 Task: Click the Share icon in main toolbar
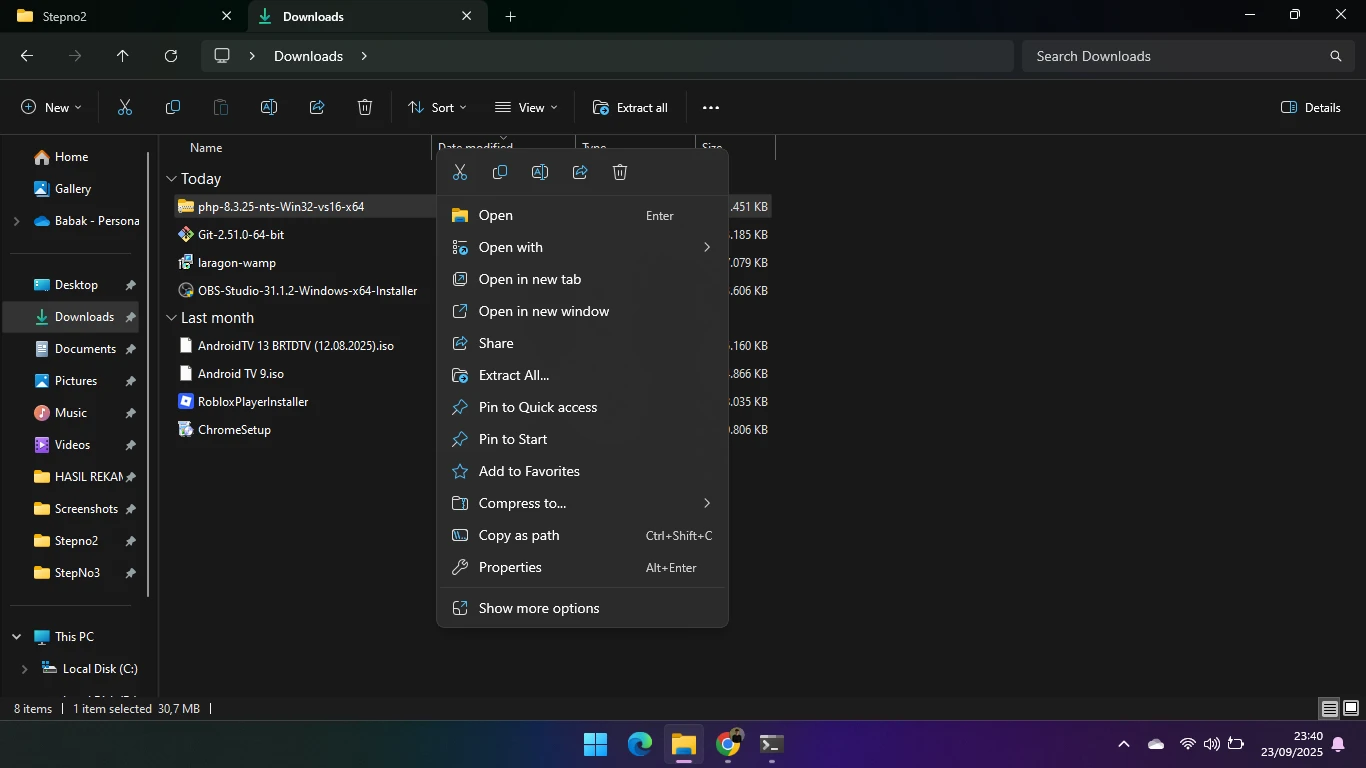coord(317,107)
